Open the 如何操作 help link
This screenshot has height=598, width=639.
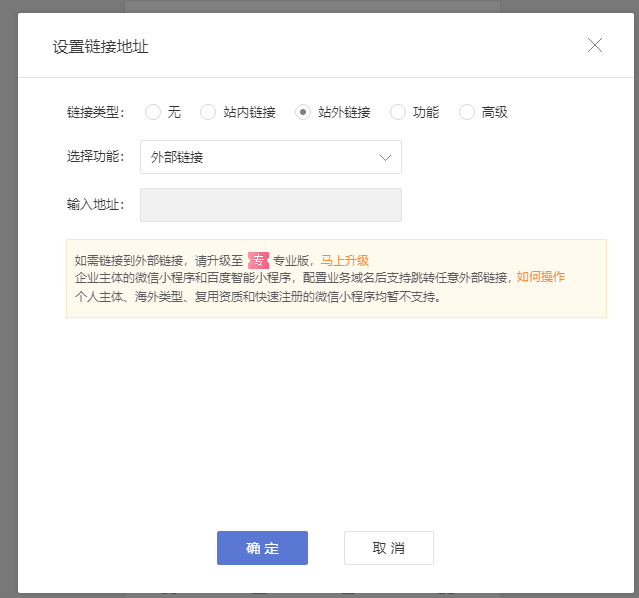click(541, 277)
